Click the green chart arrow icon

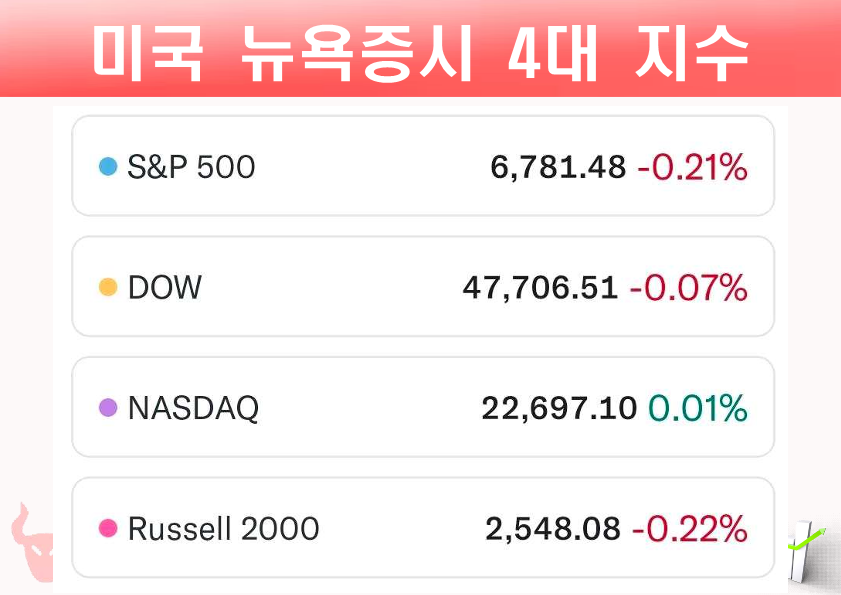[x=805, y=548]
